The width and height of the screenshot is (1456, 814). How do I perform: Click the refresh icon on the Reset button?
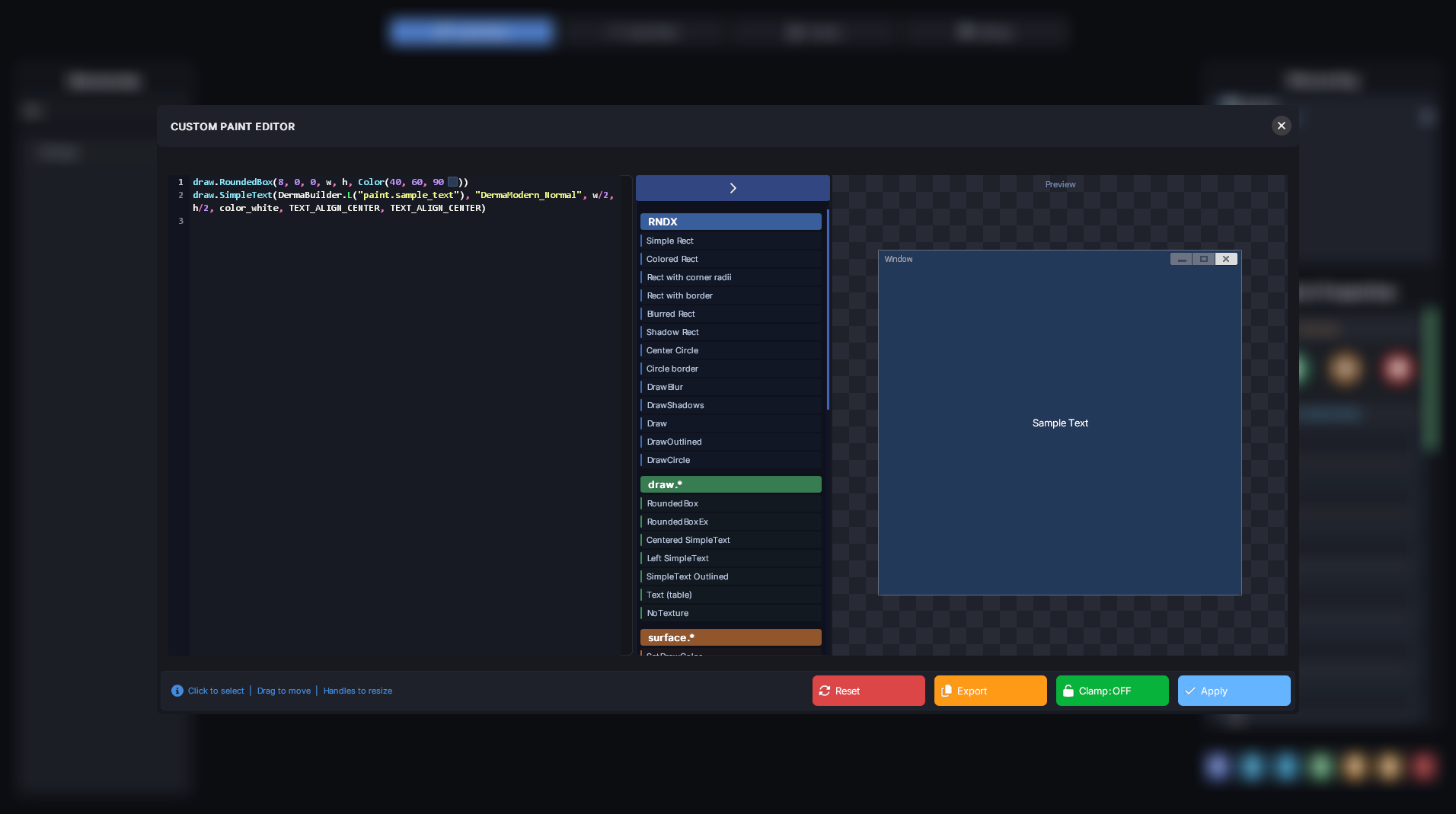[x=827, y=691]
